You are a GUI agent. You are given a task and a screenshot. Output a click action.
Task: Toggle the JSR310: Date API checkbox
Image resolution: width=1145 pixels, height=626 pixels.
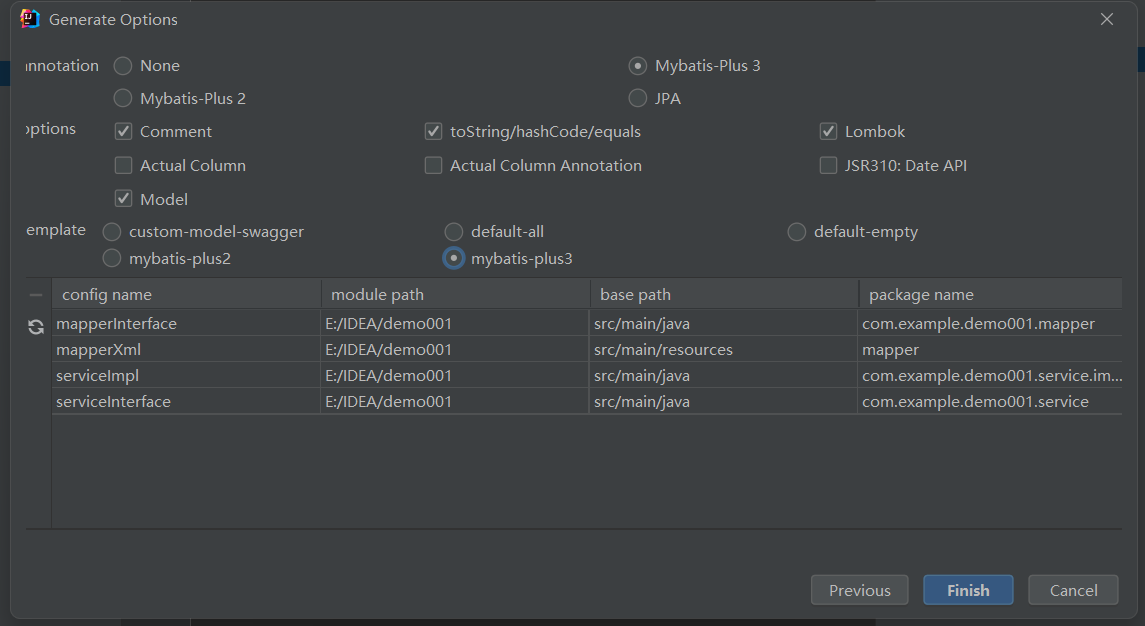pos(828,166)
